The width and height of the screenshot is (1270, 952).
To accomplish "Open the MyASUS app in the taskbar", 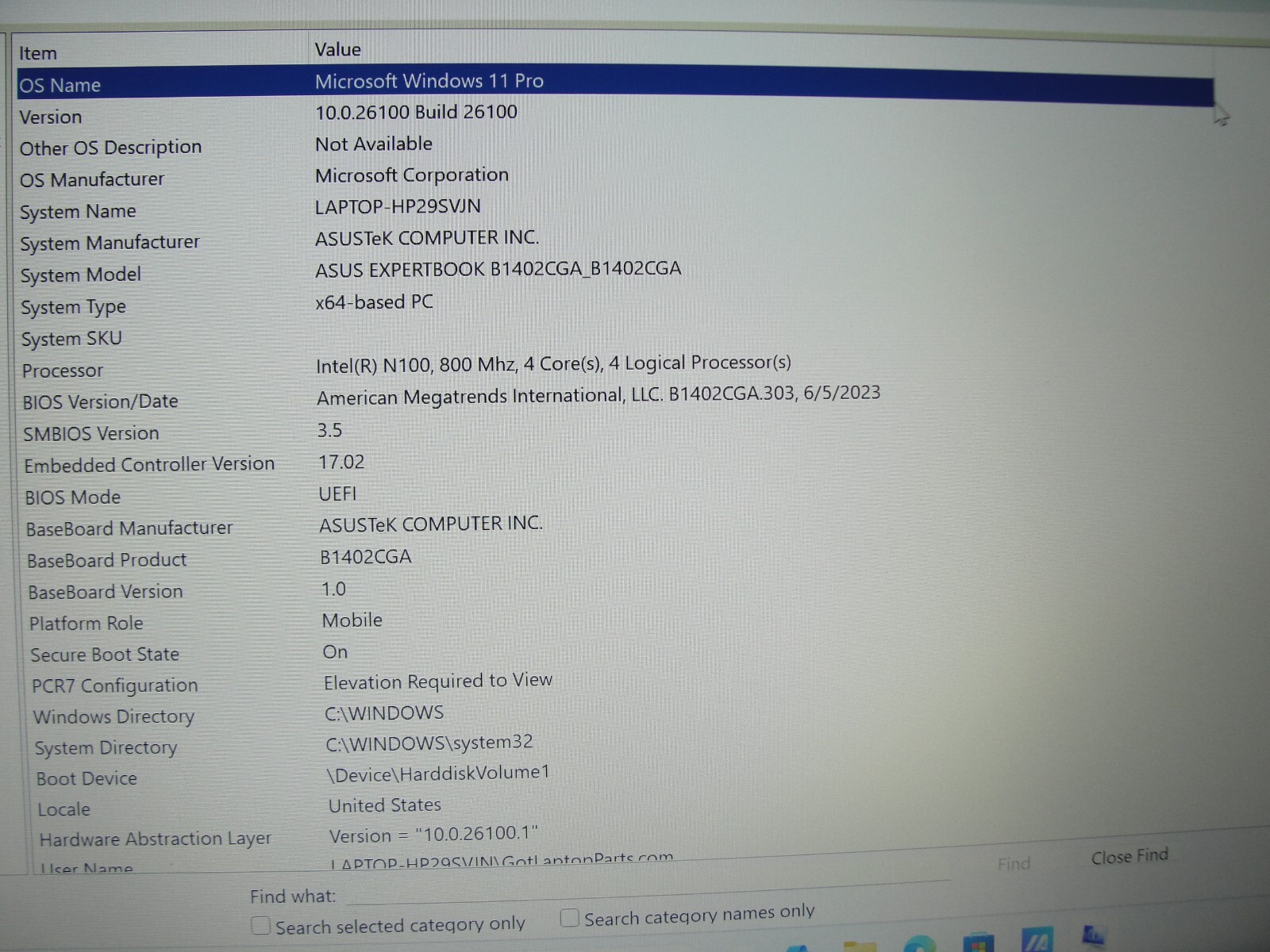I will [x=1036, y=941].
